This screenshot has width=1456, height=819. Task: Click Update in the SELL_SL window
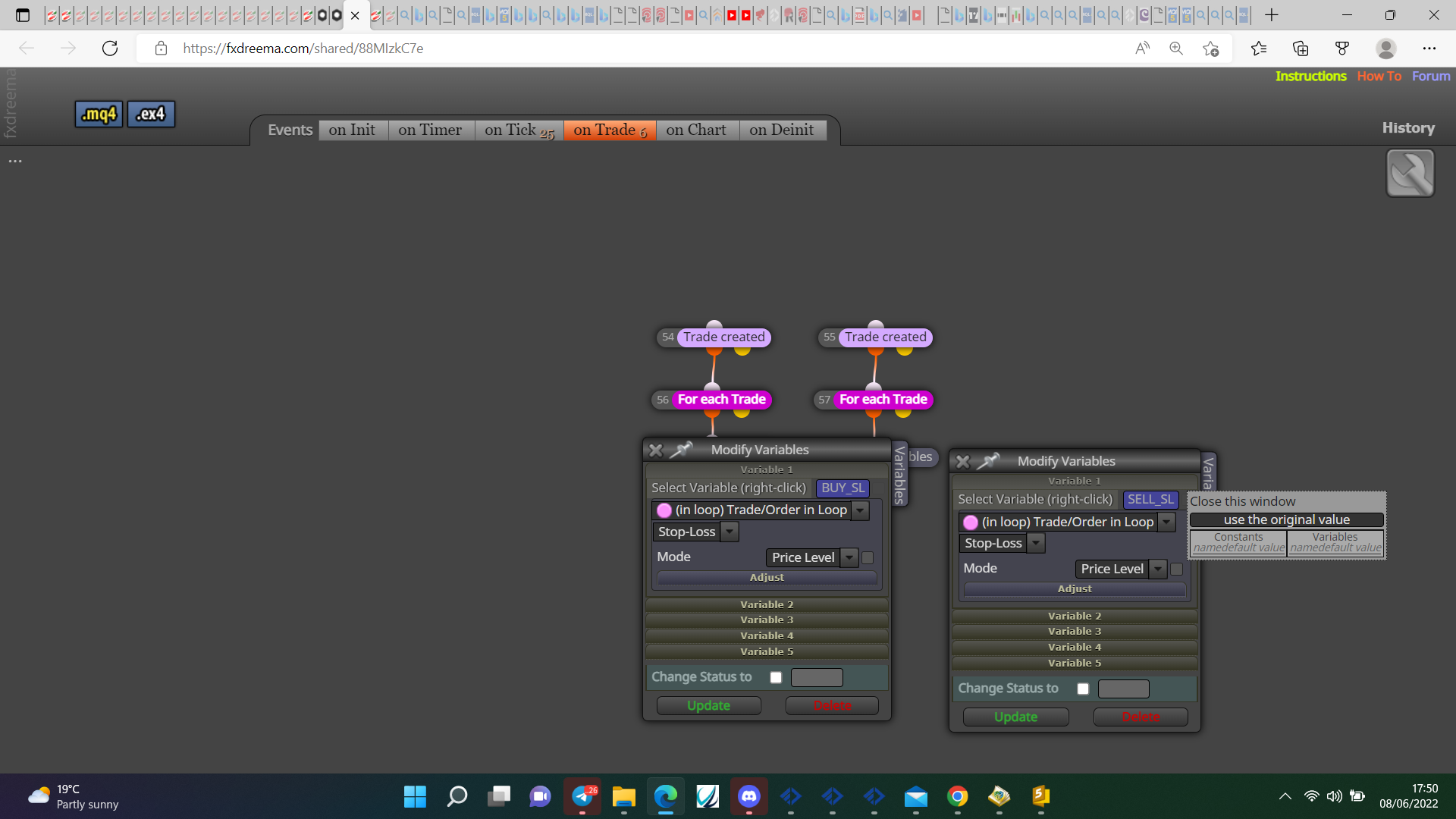[1015, 717]
